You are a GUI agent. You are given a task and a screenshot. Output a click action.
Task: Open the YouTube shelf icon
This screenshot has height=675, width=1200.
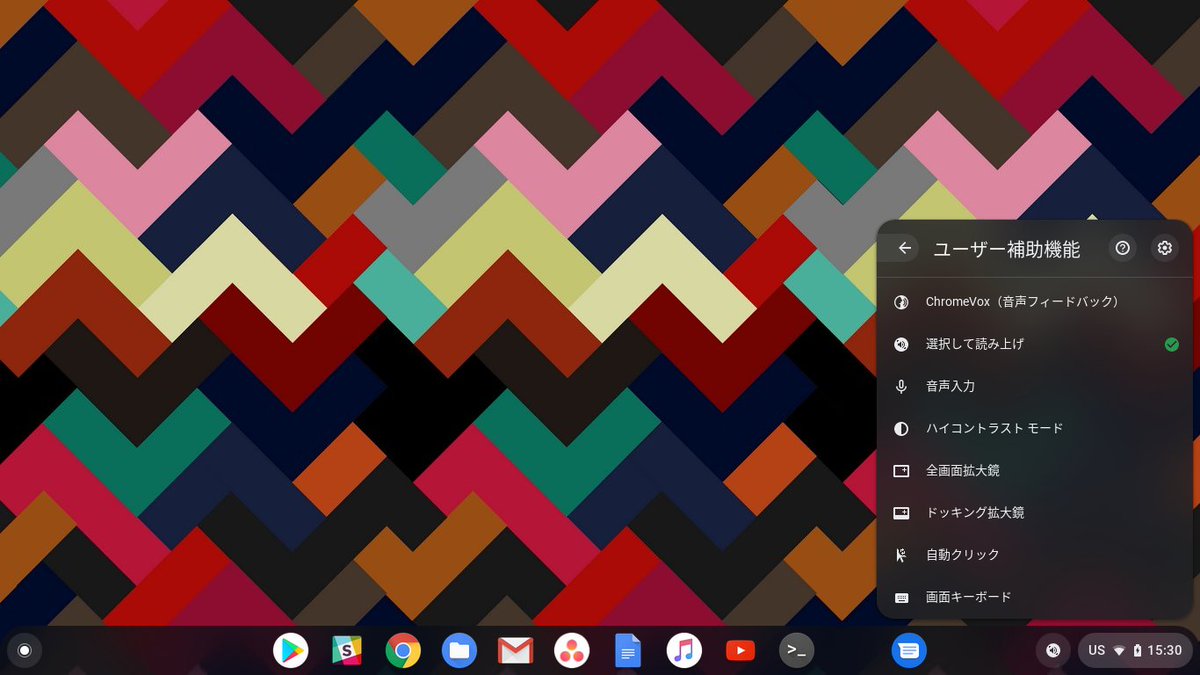tap(740, 651)
